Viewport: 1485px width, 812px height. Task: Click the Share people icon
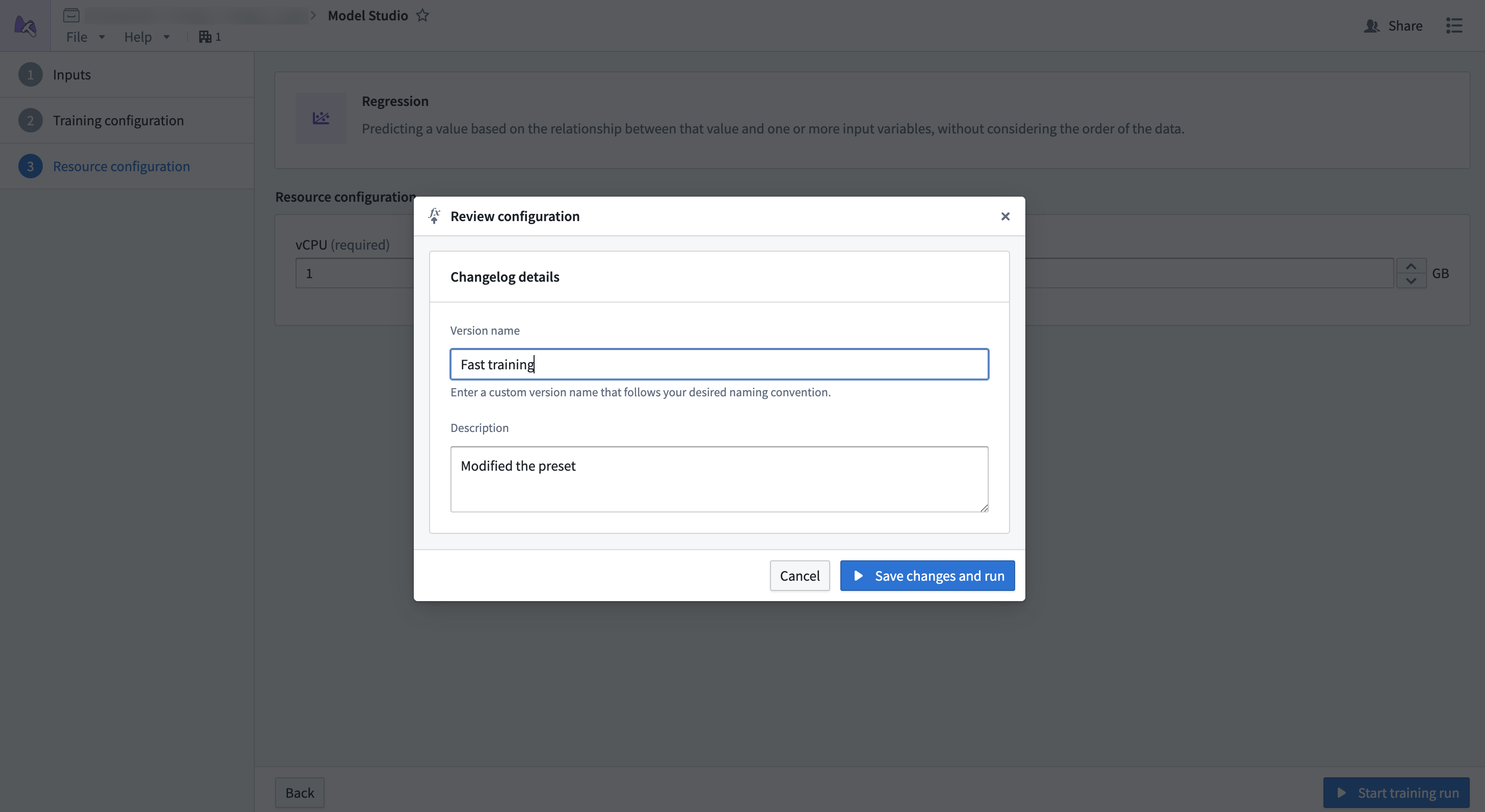[1371, 26]
